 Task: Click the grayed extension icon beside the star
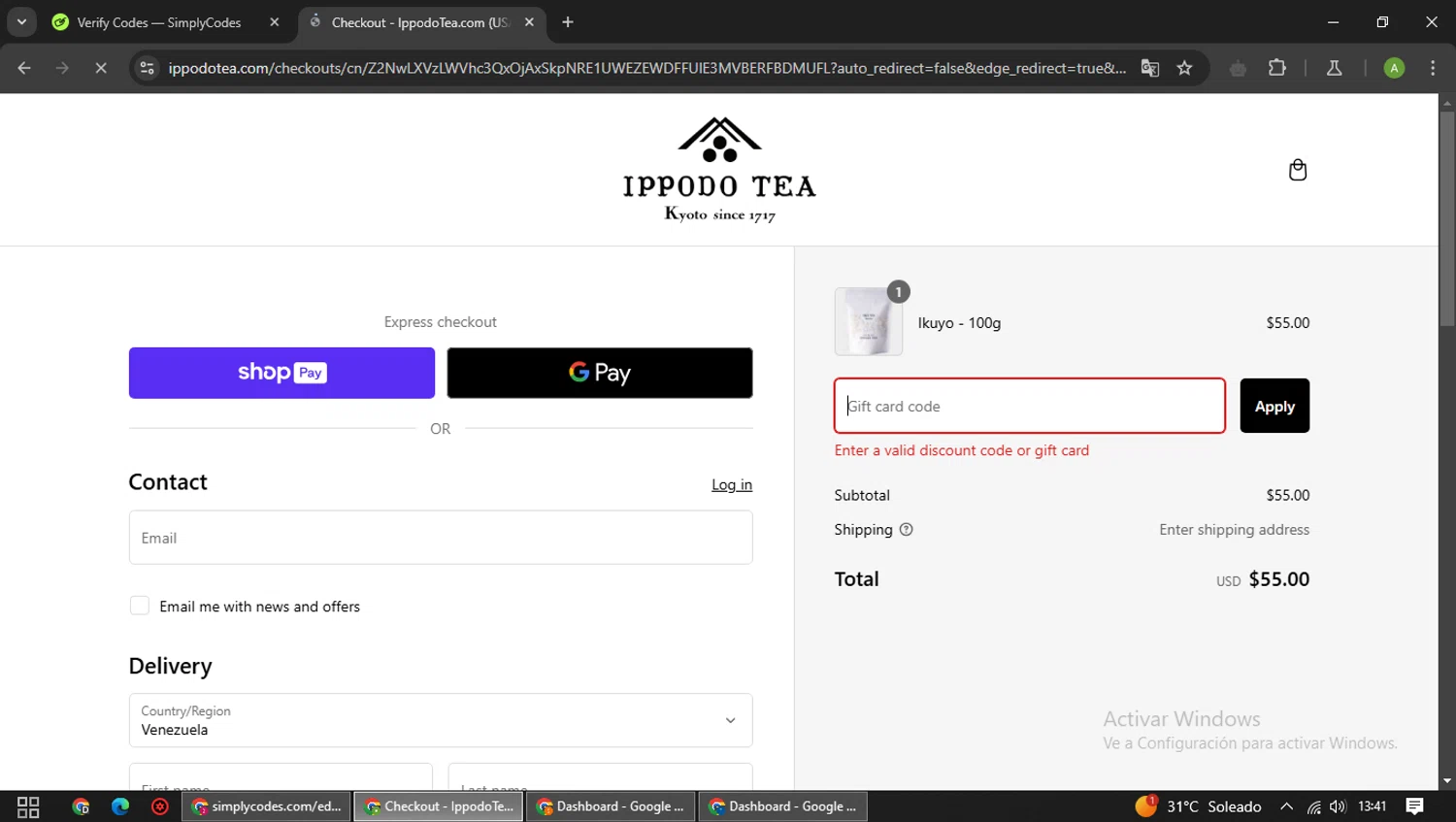click(x=1238, y=68)
